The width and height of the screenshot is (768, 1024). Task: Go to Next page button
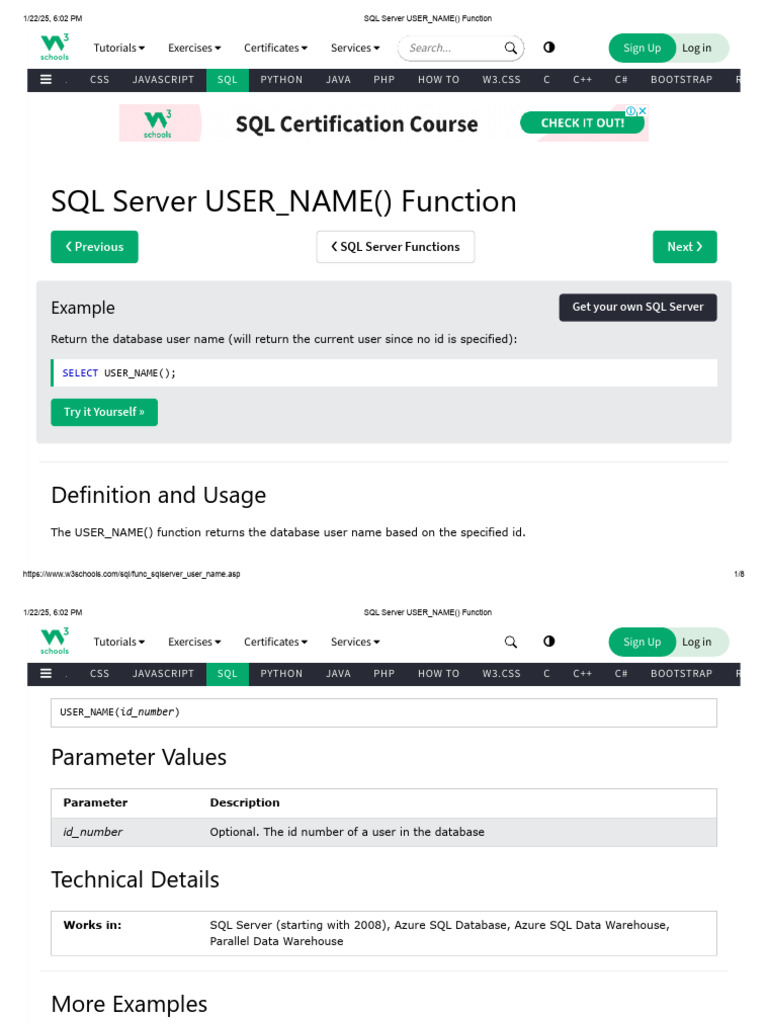(684, 247)
